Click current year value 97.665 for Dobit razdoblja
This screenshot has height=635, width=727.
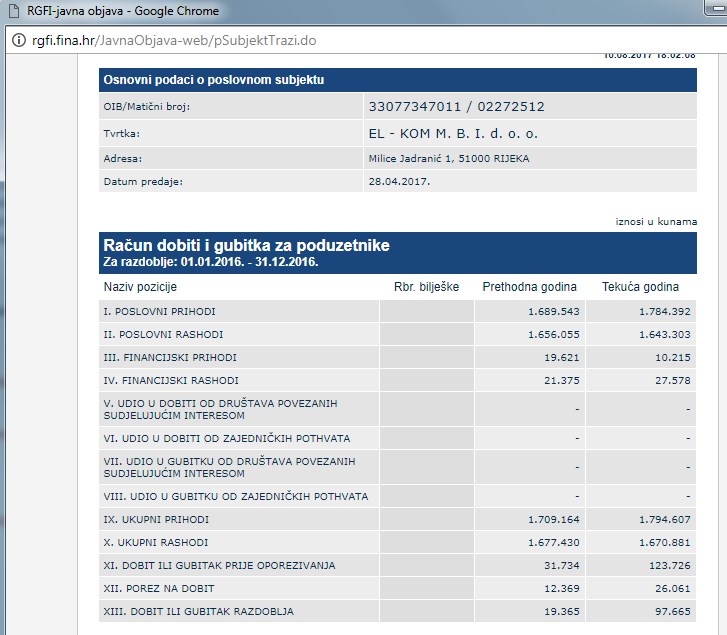670,611
